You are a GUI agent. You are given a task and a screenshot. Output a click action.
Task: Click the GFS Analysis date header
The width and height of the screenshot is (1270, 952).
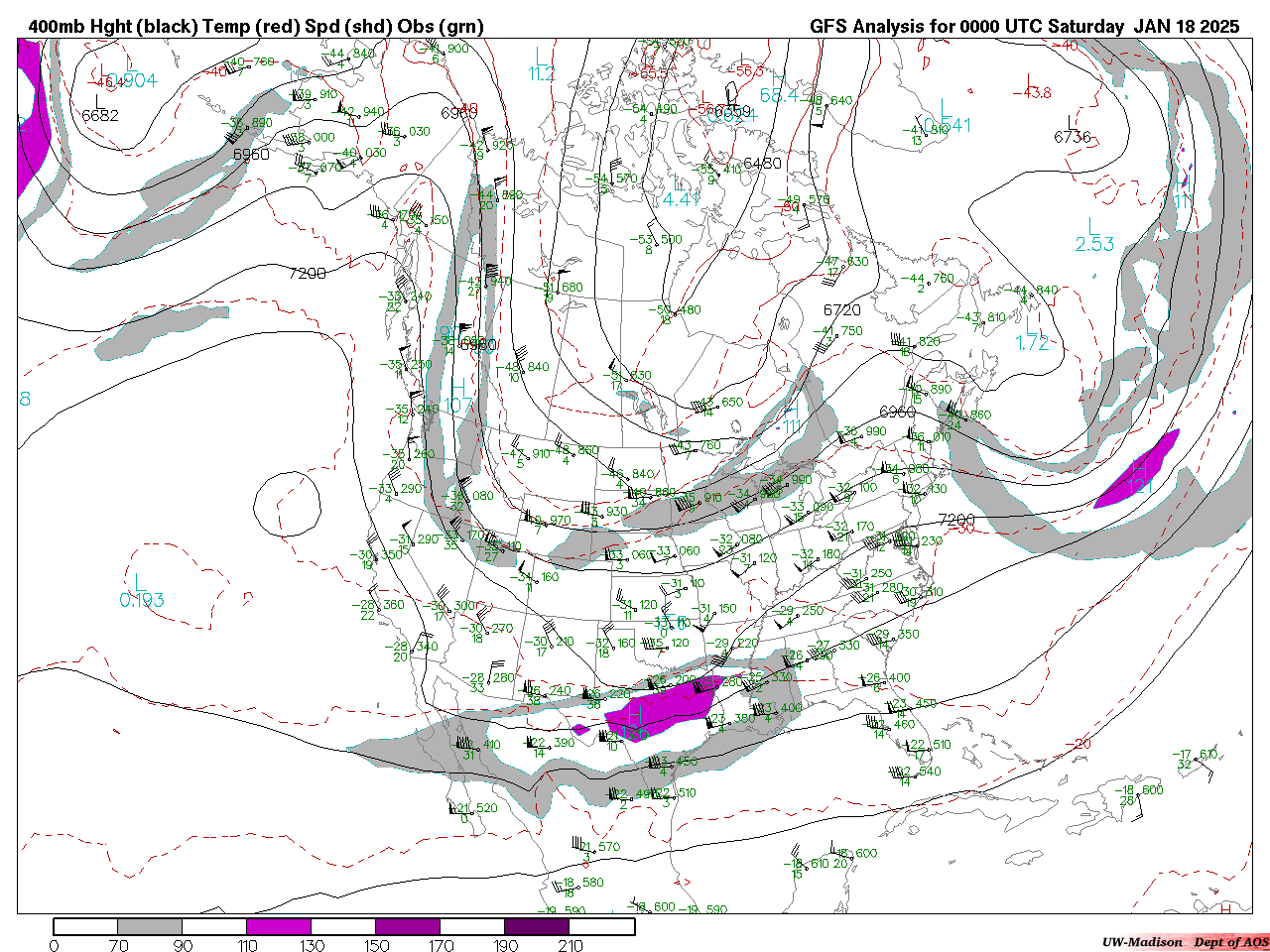tap(1024, 27)
